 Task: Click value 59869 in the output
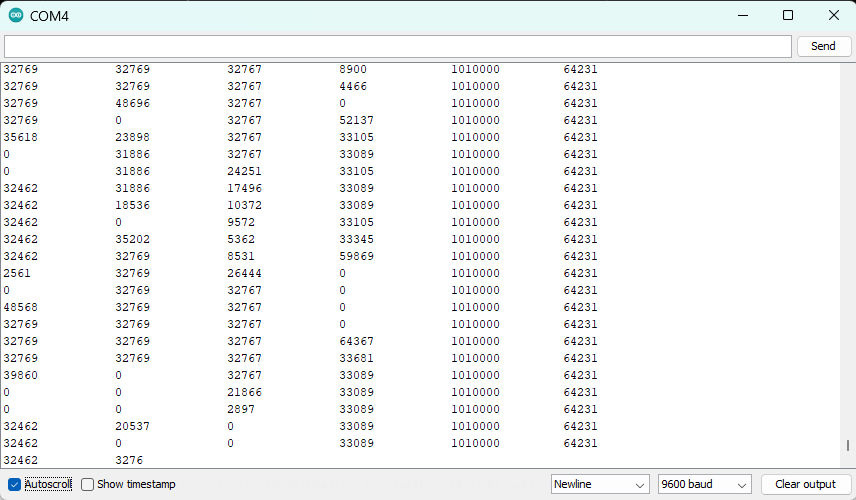click(356, 256)
